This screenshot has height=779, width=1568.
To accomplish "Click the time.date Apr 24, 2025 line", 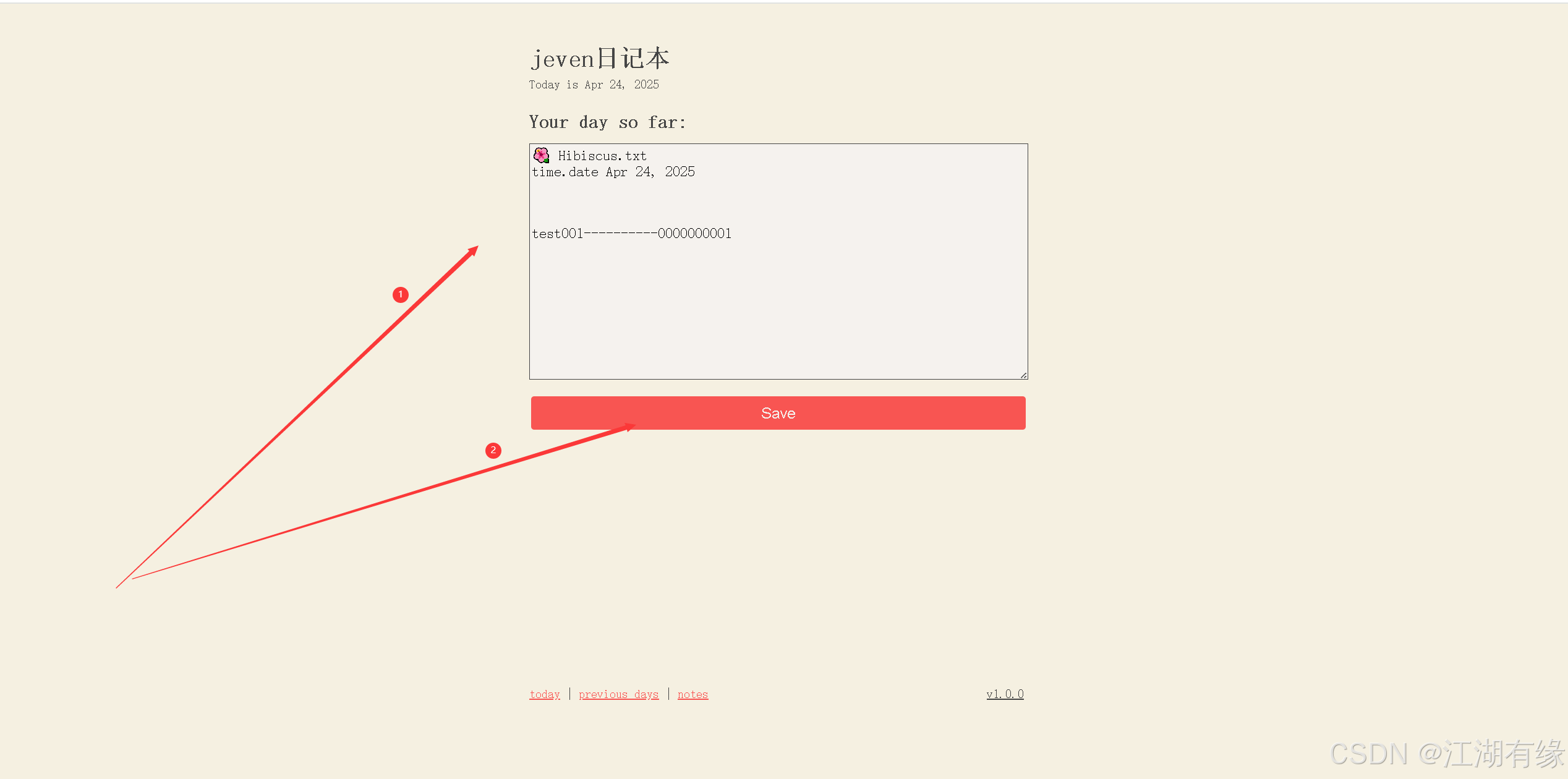I will (x=613, y=172).
